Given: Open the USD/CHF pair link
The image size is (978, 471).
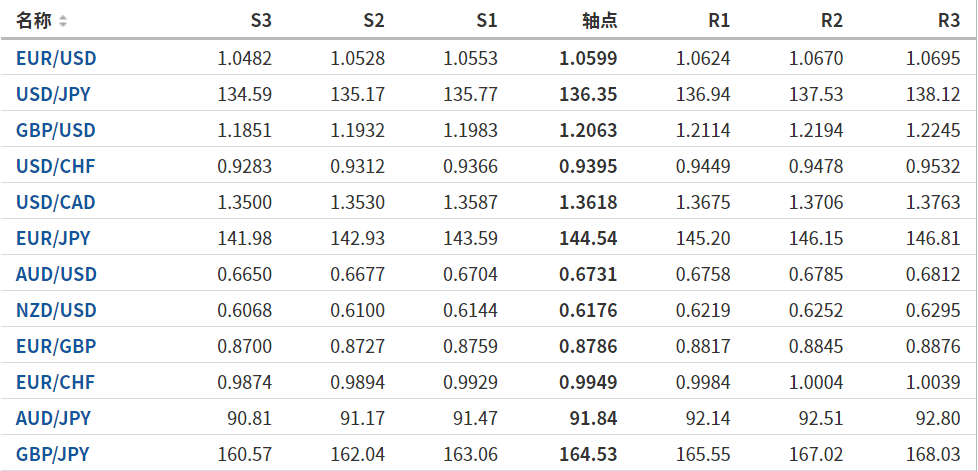Looking at the screenshot, I should (x=56, y=166).
